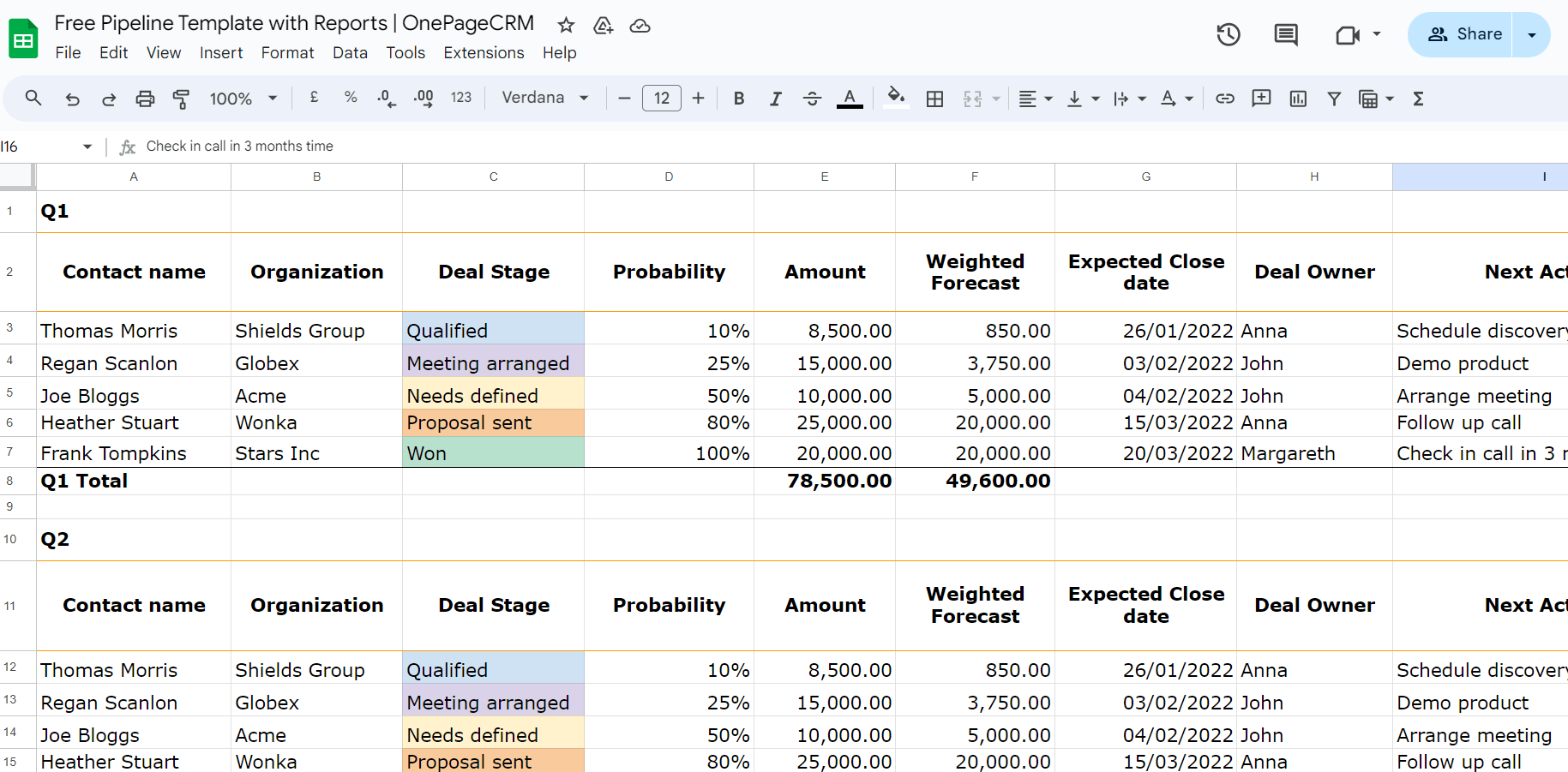This screenshot has width=1568, height=772.
Task: Format selection as currency
Action: pos(315,98)
